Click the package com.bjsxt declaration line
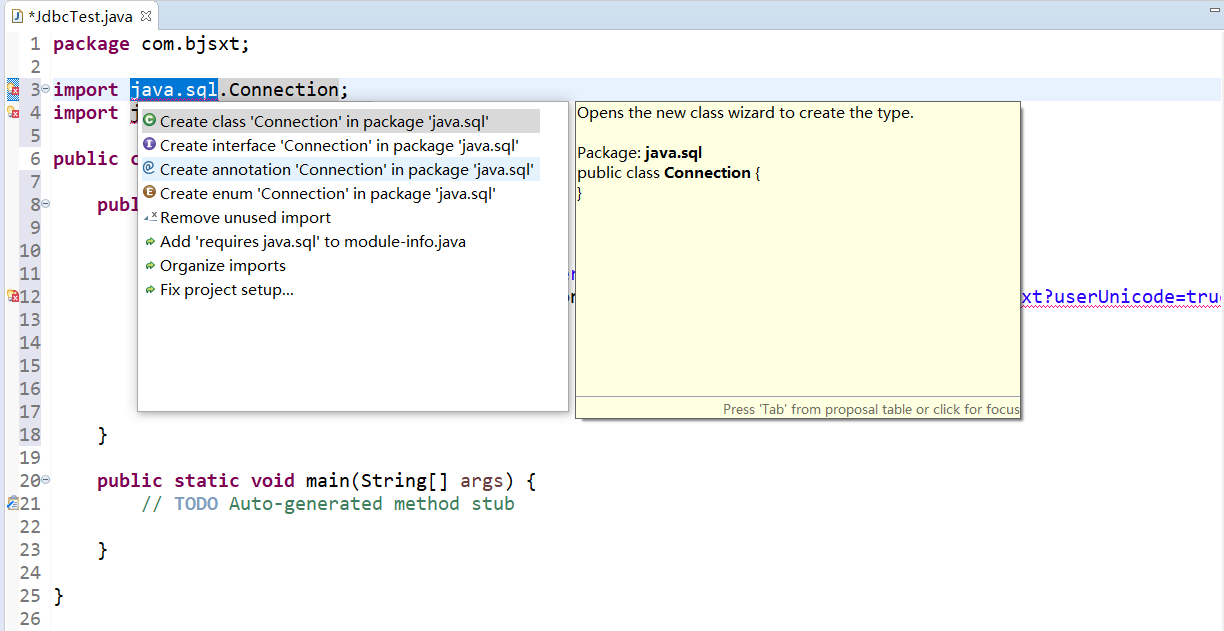The image size is (1224, 631). click(x=151, y=44)
